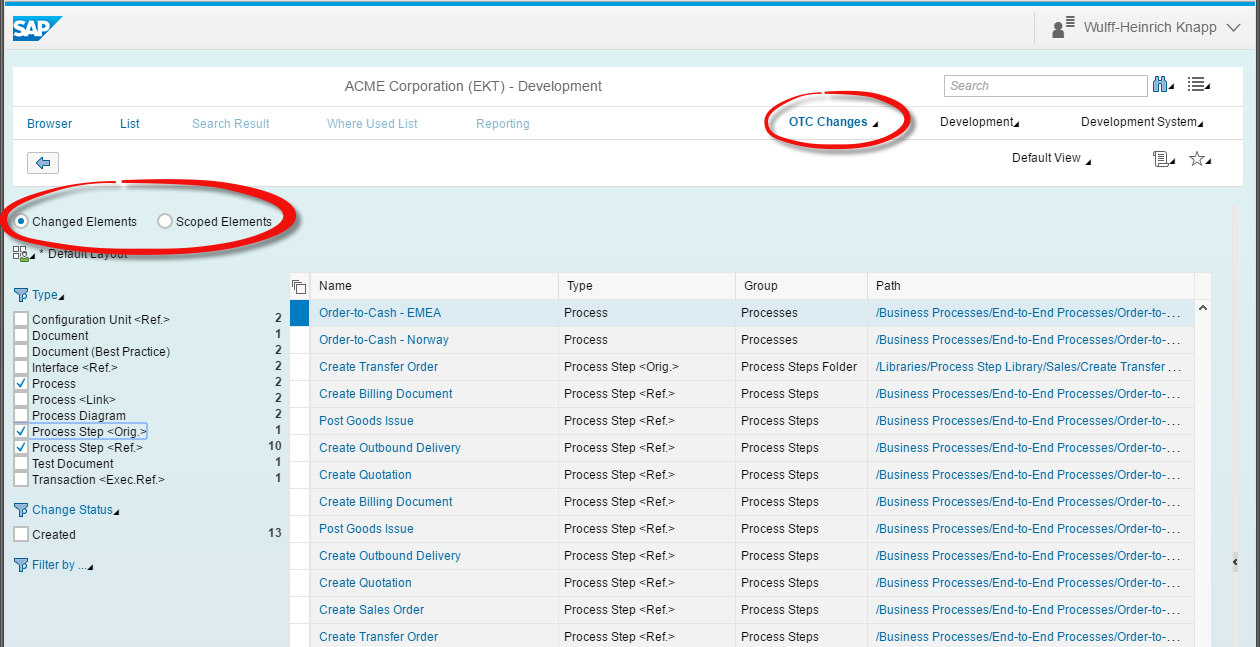The height and width of the screenshot is (647, 1260).
Task: Click the favorites star icon
Action: (1199, 159)
